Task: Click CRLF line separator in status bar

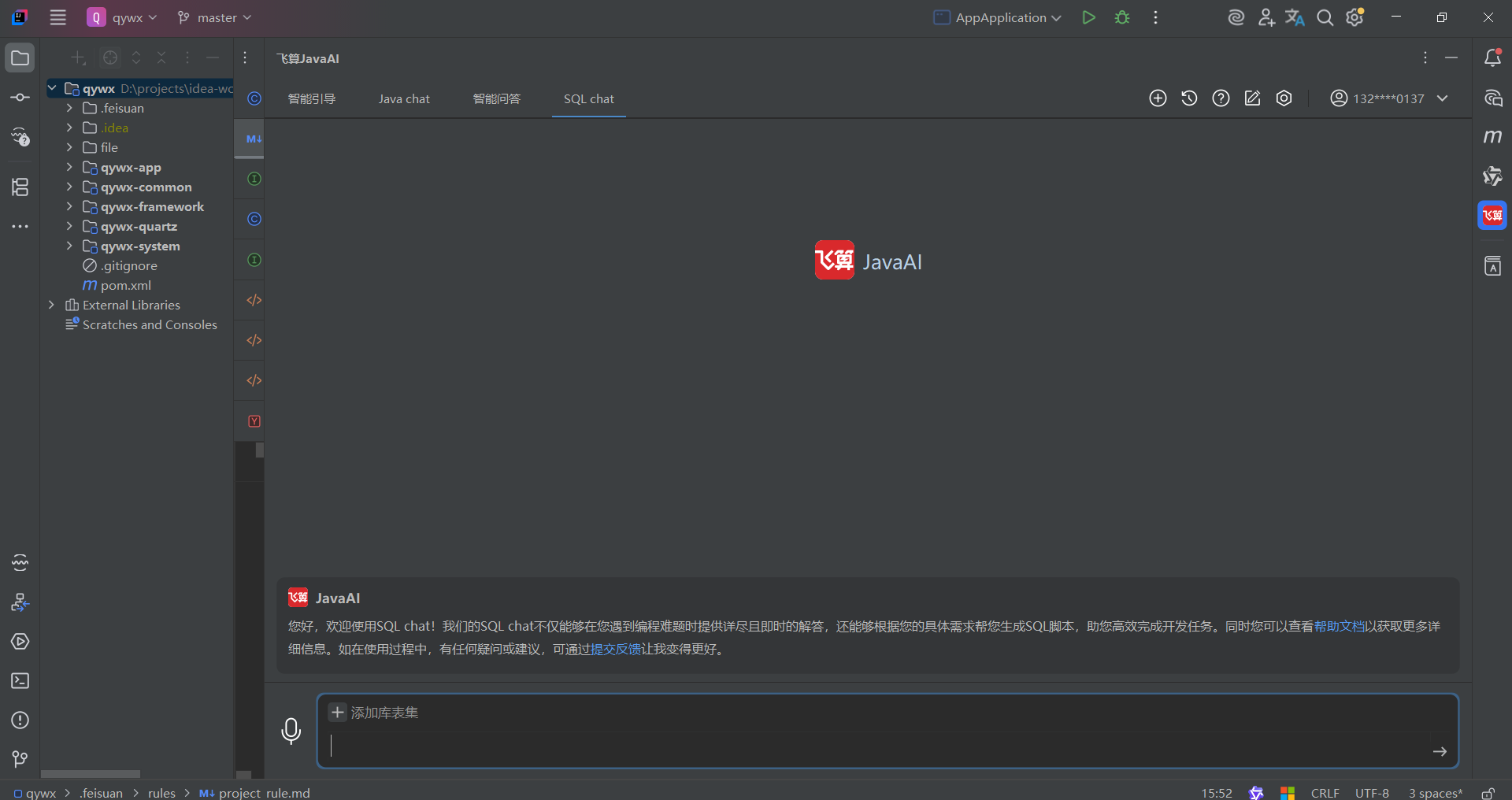Action: click(x=1325, y=793)
